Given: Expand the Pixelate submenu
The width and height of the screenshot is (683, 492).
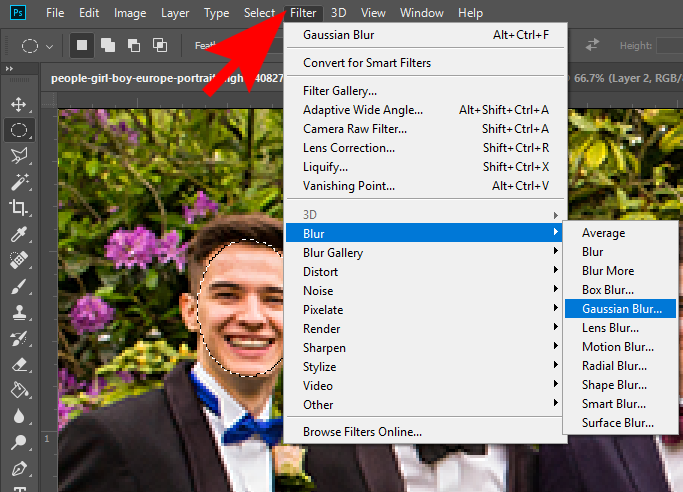Looking at the screenshot, I should [424, 310].
